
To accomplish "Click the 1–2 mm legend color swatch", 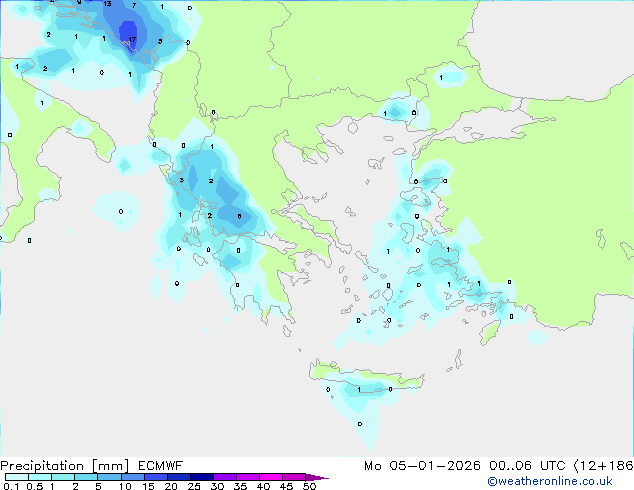I will tap(63, 477).
